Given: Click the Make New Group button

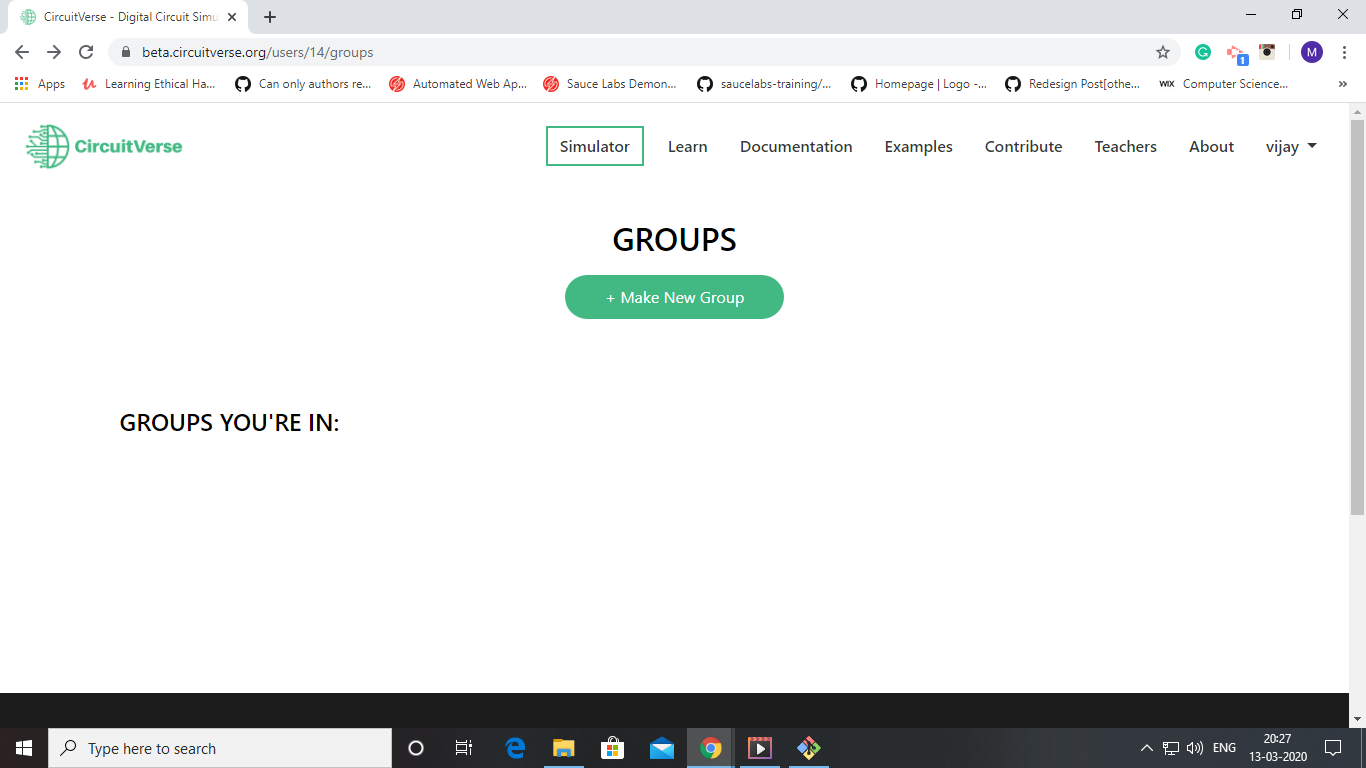Looking at the screenshot, I should click(674, 297).
